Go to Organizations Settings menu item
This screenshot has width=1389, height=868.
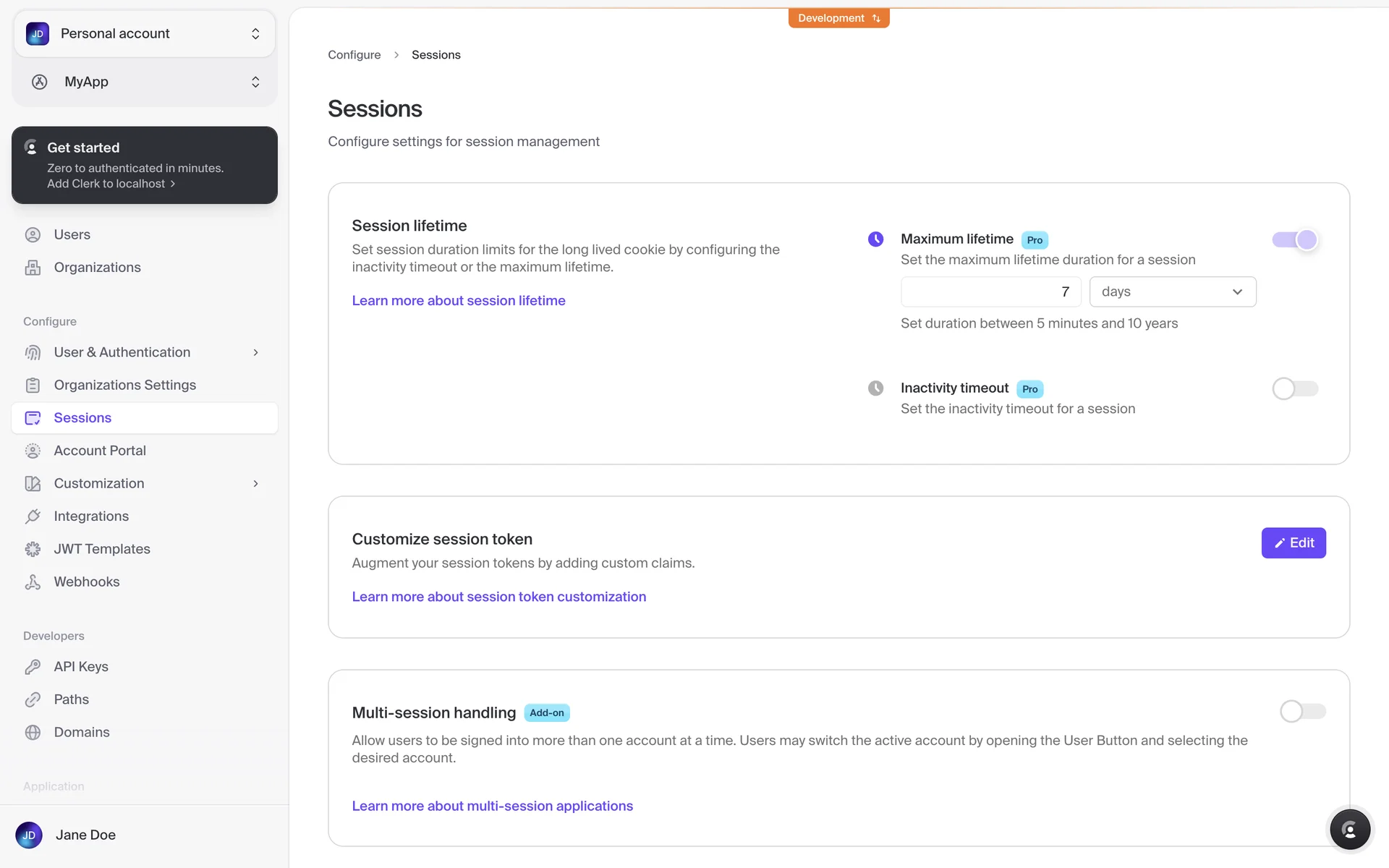(124, 385)
